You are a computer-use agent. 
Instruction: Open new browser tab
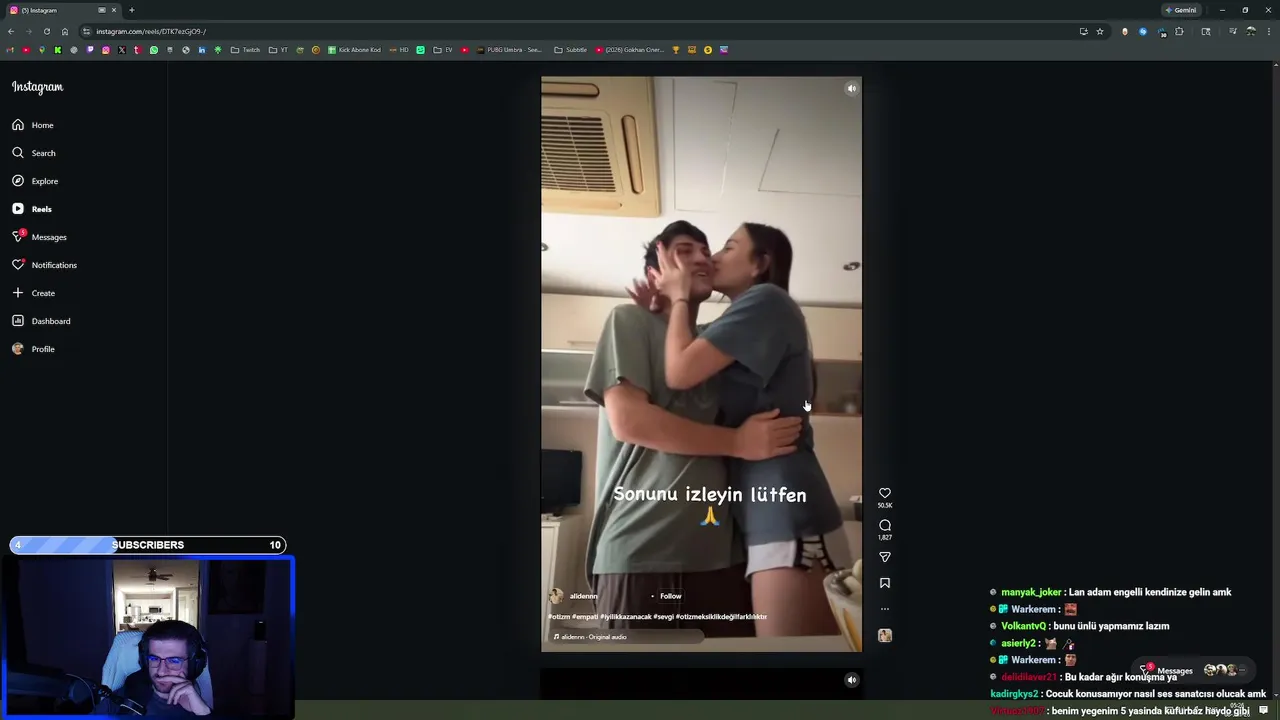[x=131, y=10]
